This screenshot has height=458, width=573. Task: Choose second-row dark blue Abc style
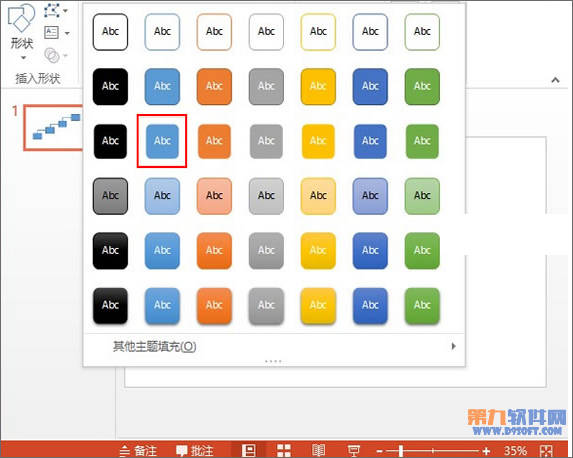click(370, 87)
